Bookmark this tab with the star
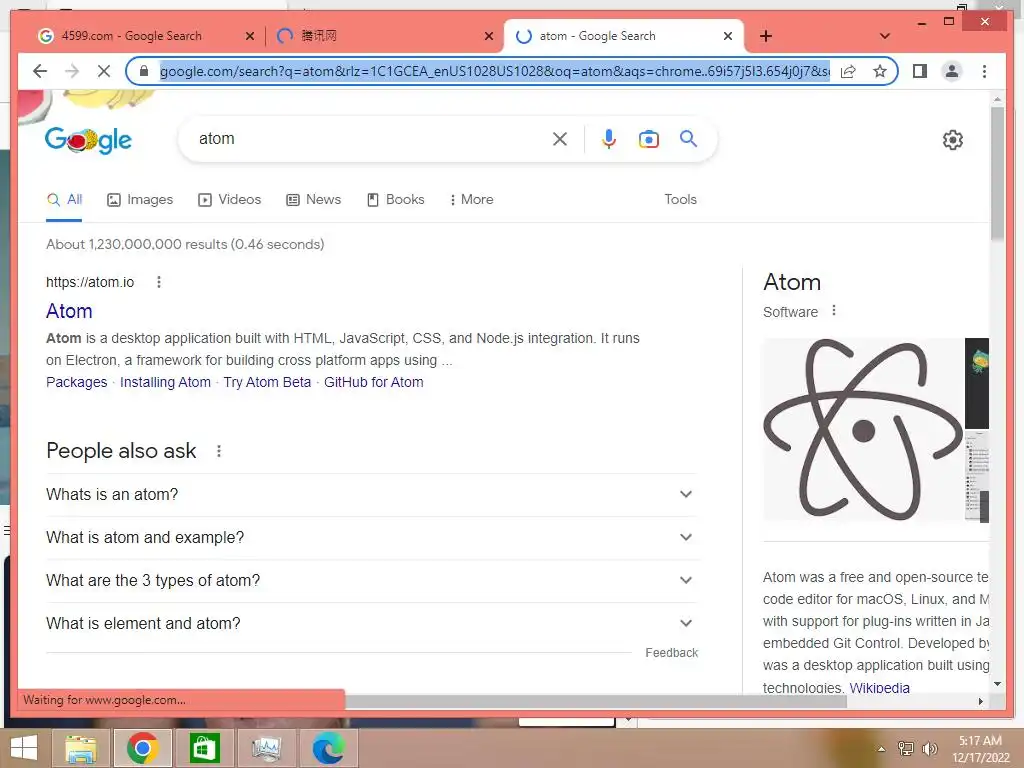 pyautogui.click(x=880, y=71)
